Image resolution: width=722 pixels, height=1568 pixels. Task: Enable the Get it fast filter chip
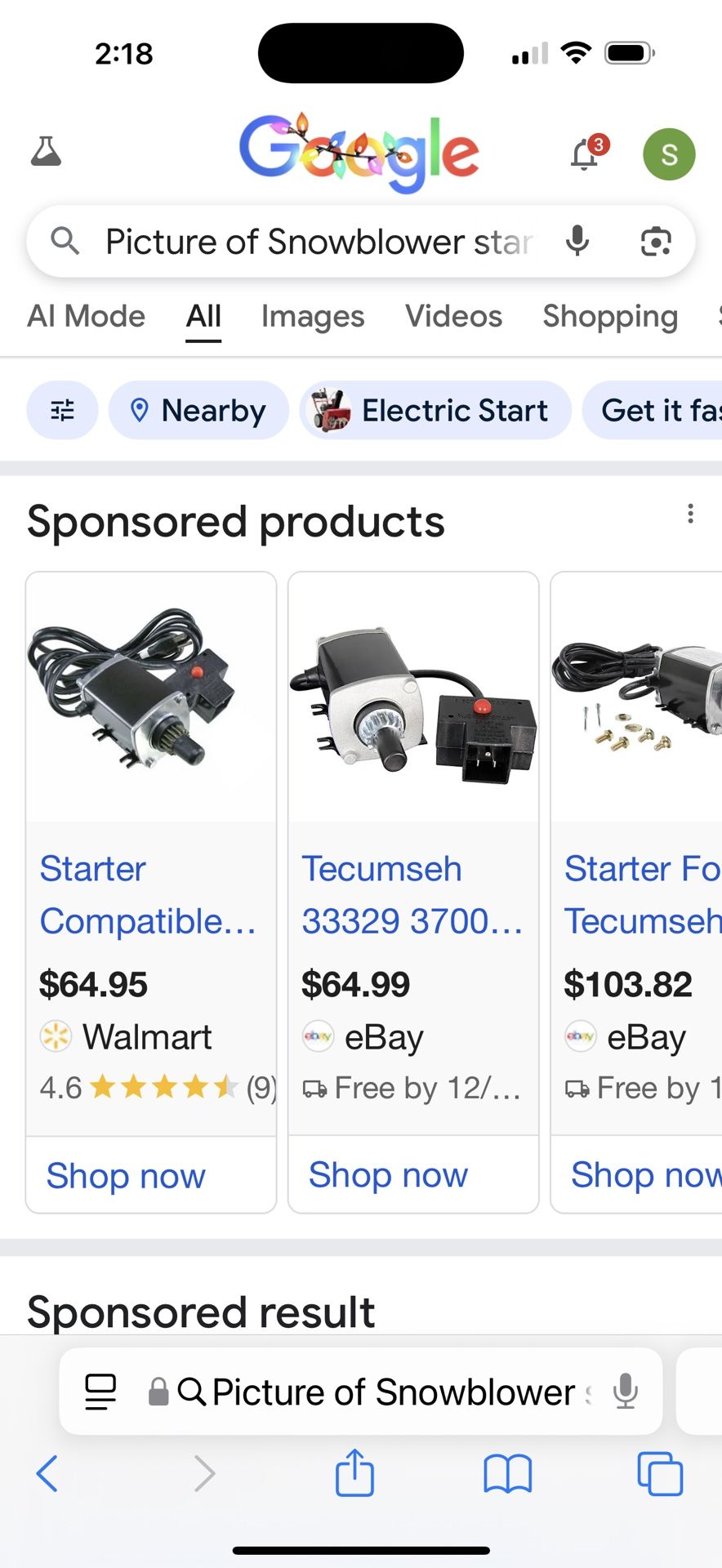[x=657, y=410]
